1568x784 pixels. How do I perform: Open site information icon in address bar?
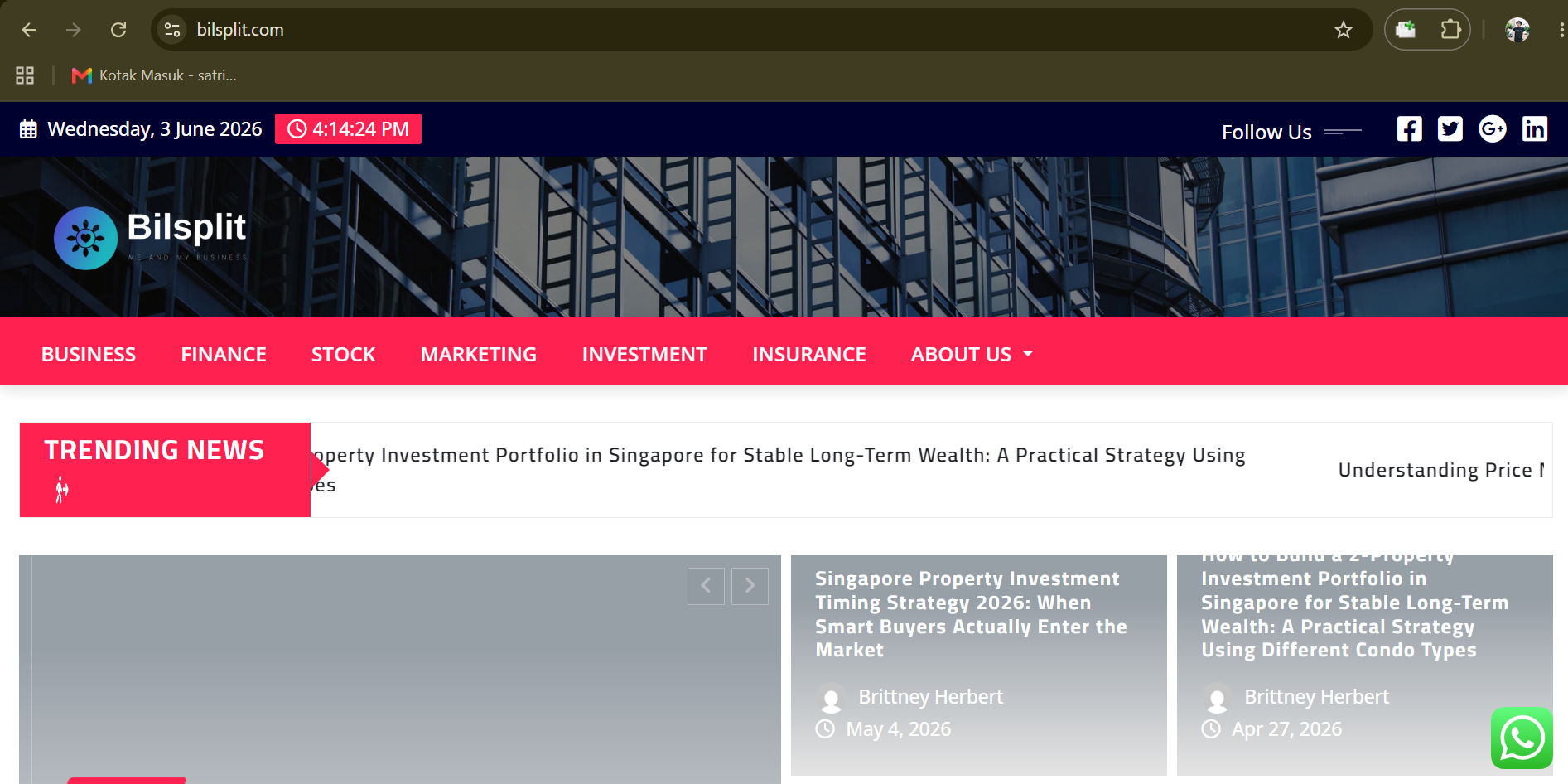(172, 30)
